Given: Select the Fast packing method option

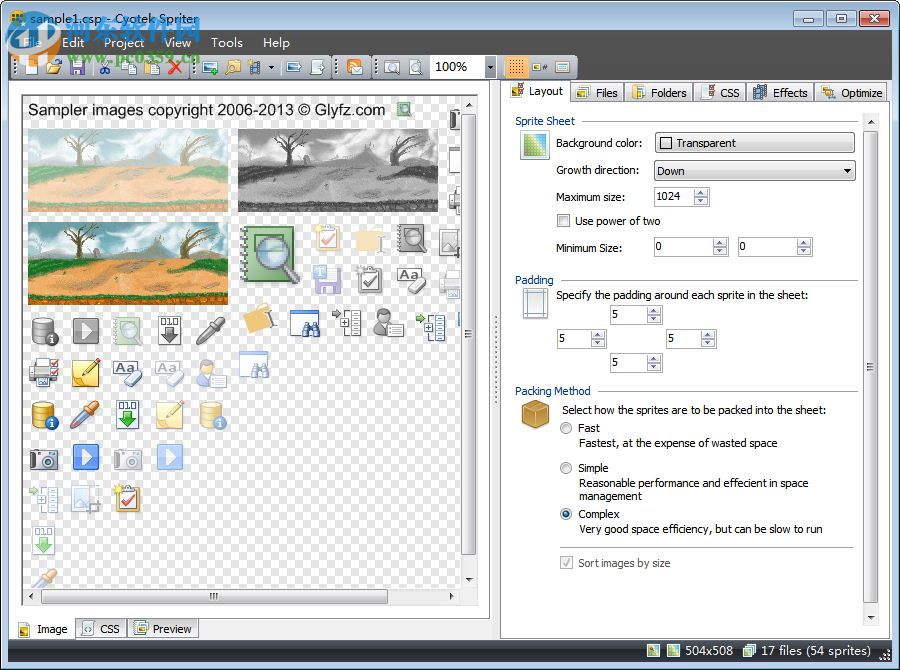Looking at the screenshot, I should click(568, 428).
